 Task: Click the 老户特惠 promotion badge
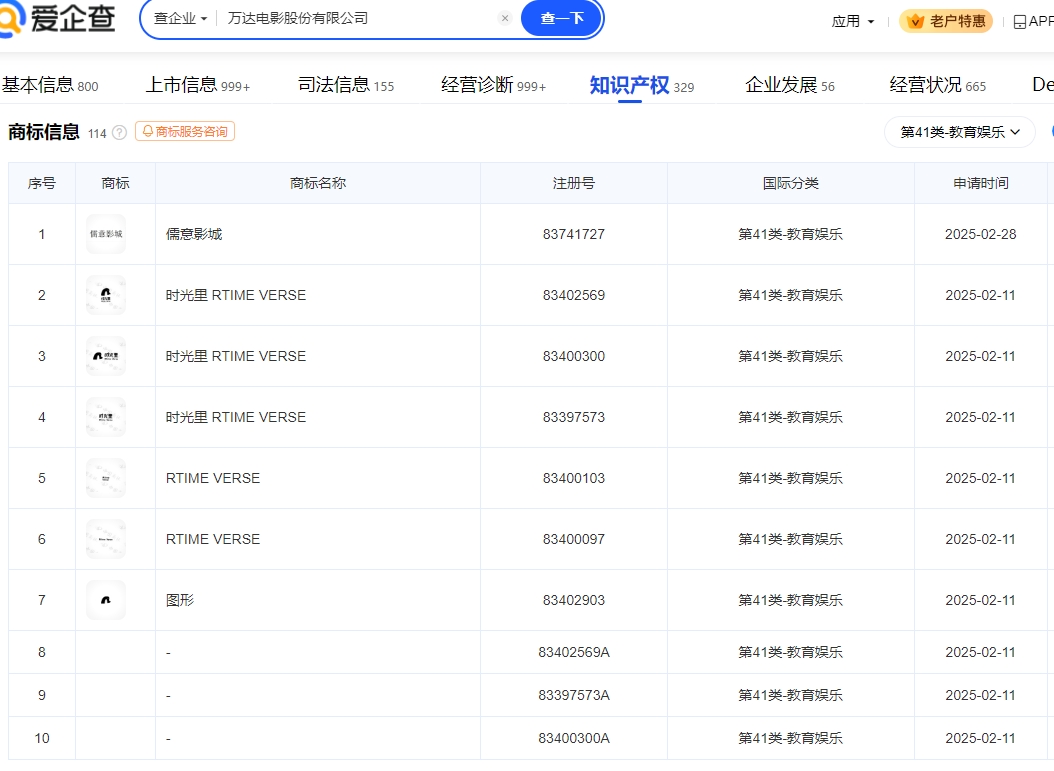tap(946, 22)
